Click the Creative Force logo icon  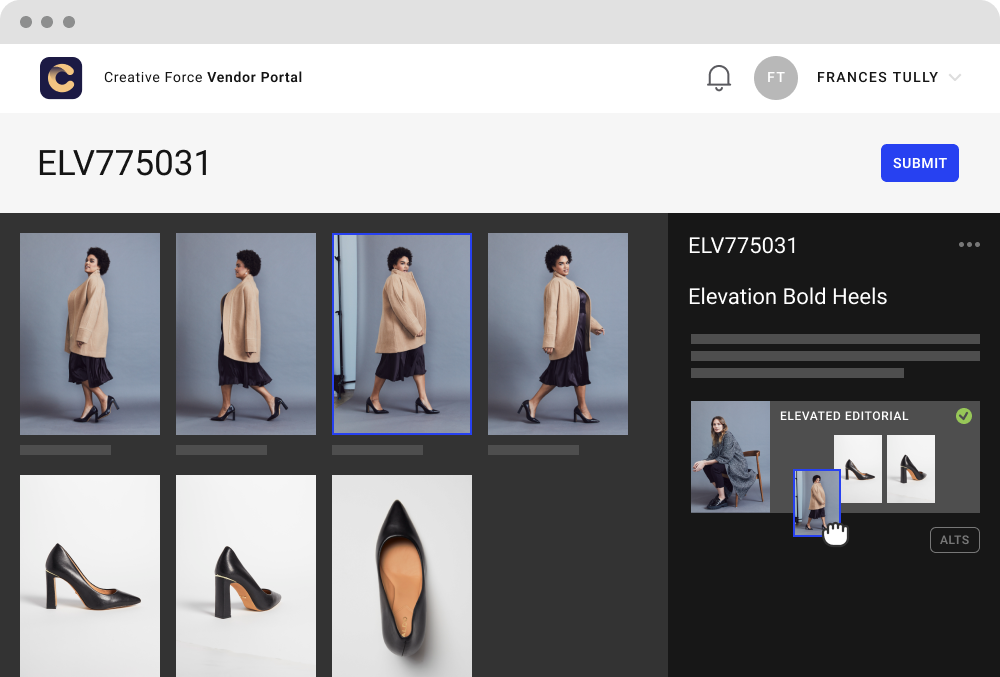pos(61,78)
